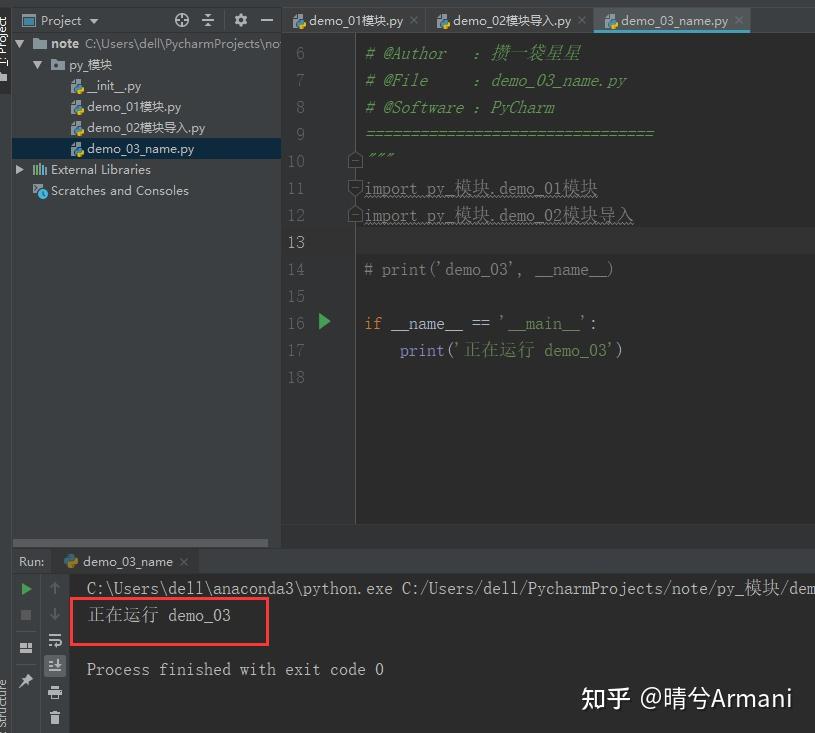Collapse the py_模块 folder
Image resolution: width=815 pixels, height=733 pixels.
pyautogui.click(x=37, y=64)
